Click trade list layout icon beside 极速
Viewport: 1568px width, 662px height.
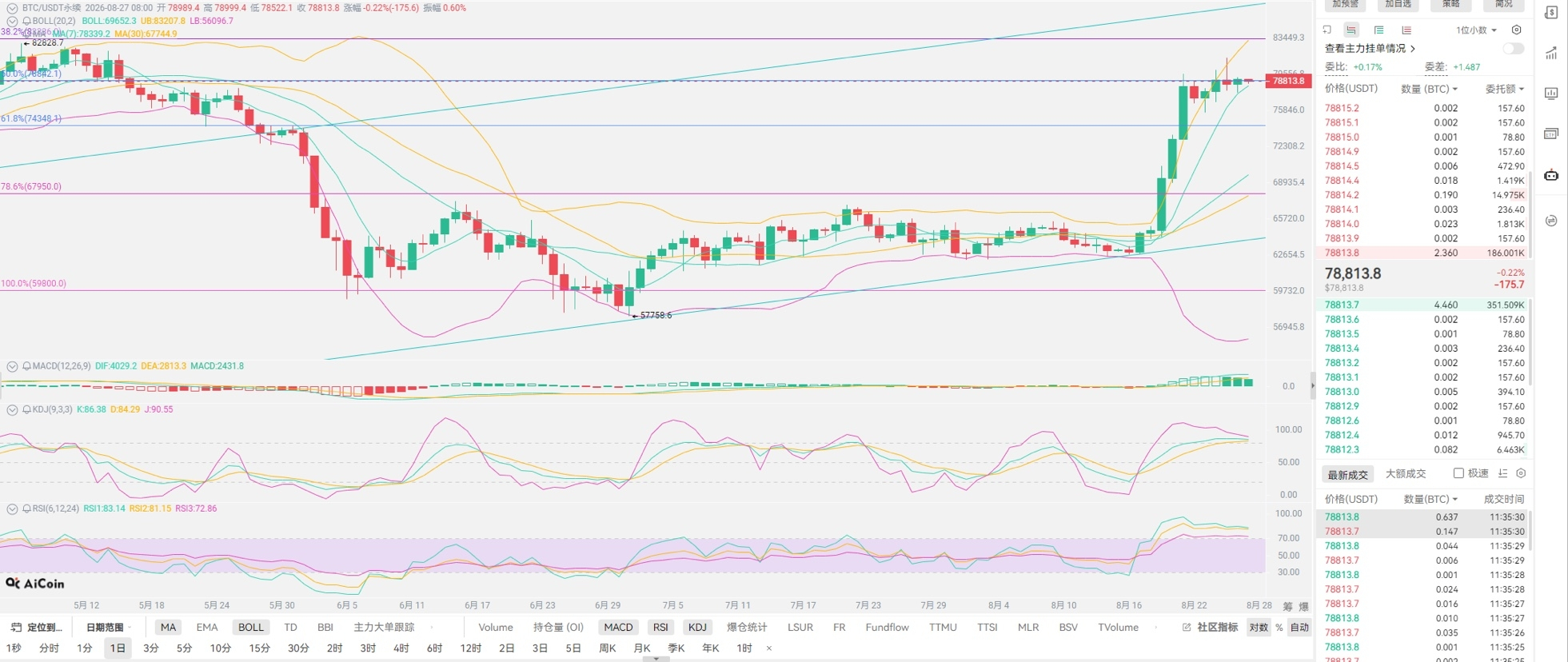[1503, 473]
